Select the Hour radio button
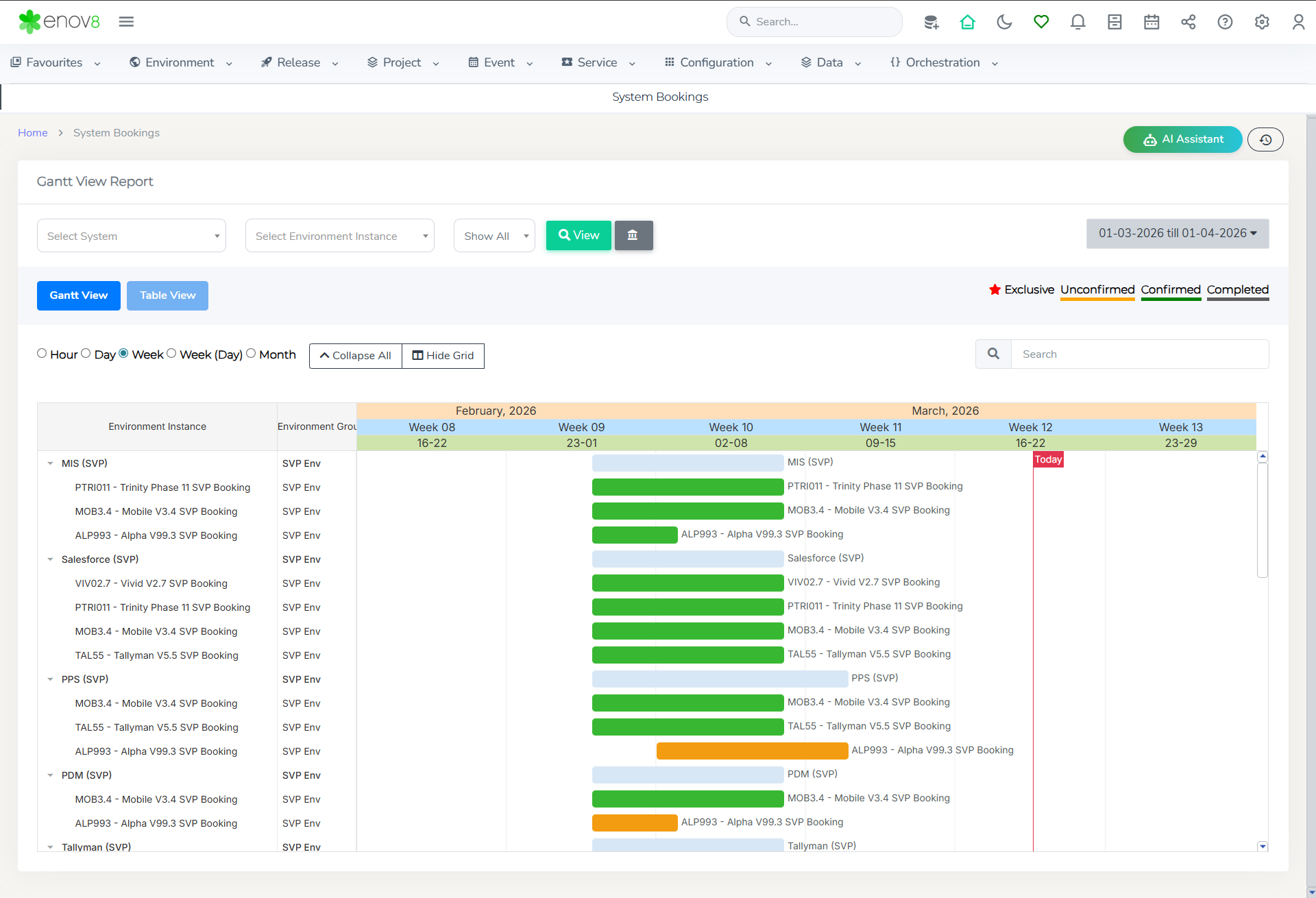Image resolution: width=1316 pixels, height=898 pixels. click(x=42, y=354)
